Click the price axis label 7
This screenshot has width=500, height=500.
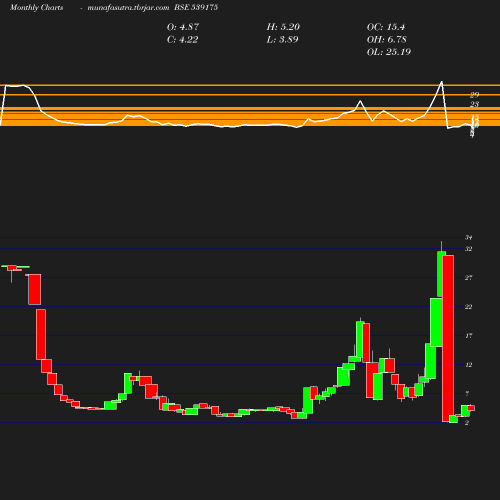(467, 394)
